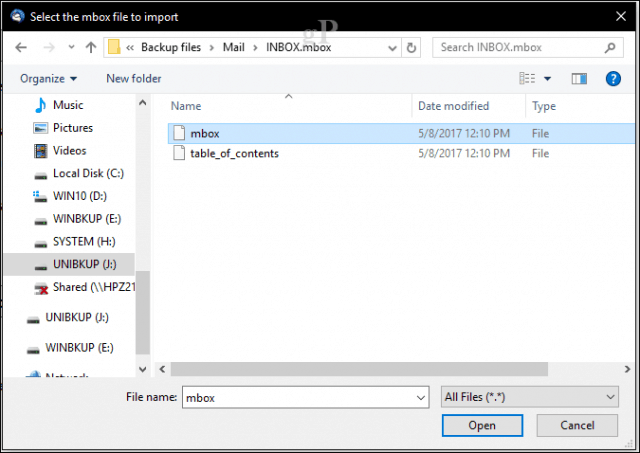Create a New folder
640x453 pixels.
[x=133, y=78]
